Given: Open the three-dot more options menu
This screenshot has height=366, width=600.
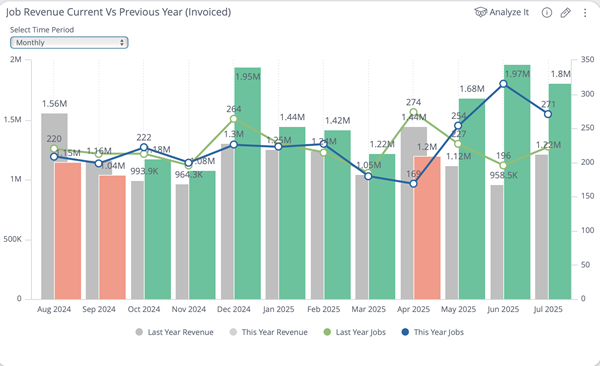Looking at the screenshot, I should coord(585,13).
